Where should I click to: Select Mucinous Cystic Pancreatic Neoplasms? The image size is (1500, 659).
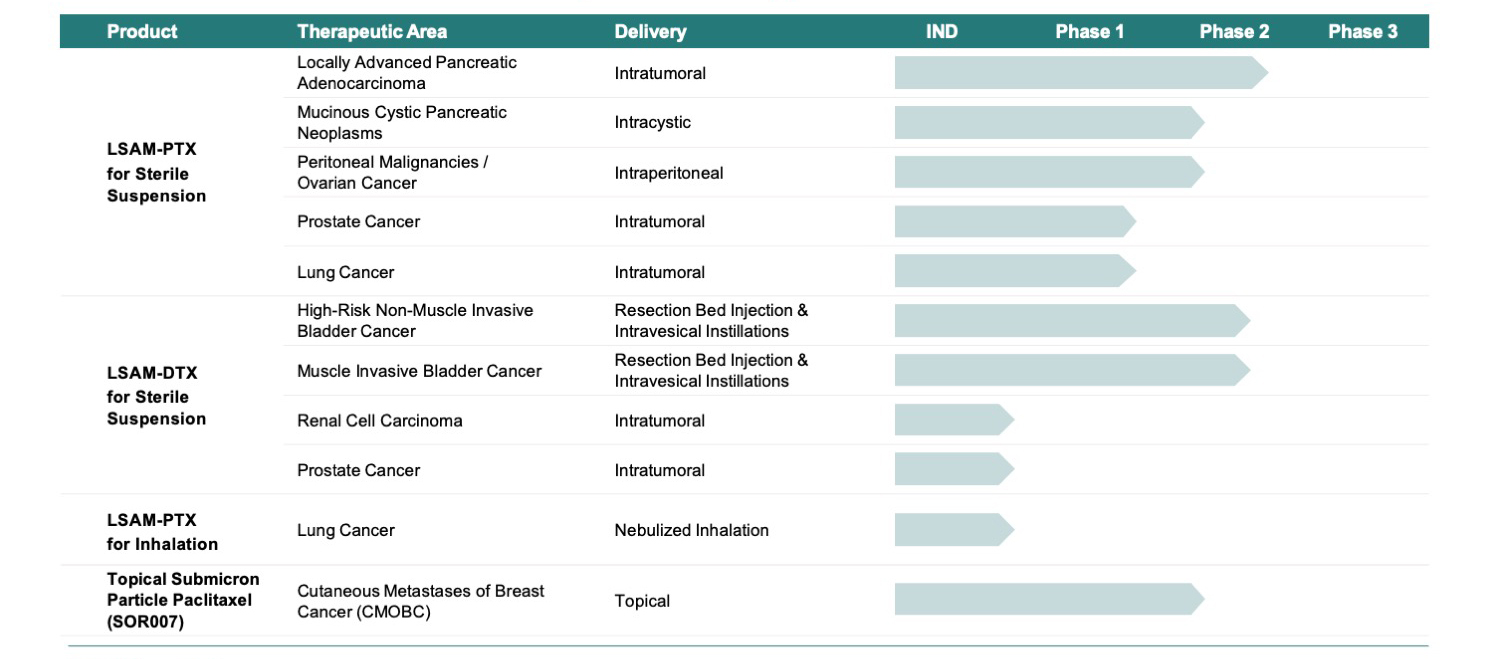(402, 123)
